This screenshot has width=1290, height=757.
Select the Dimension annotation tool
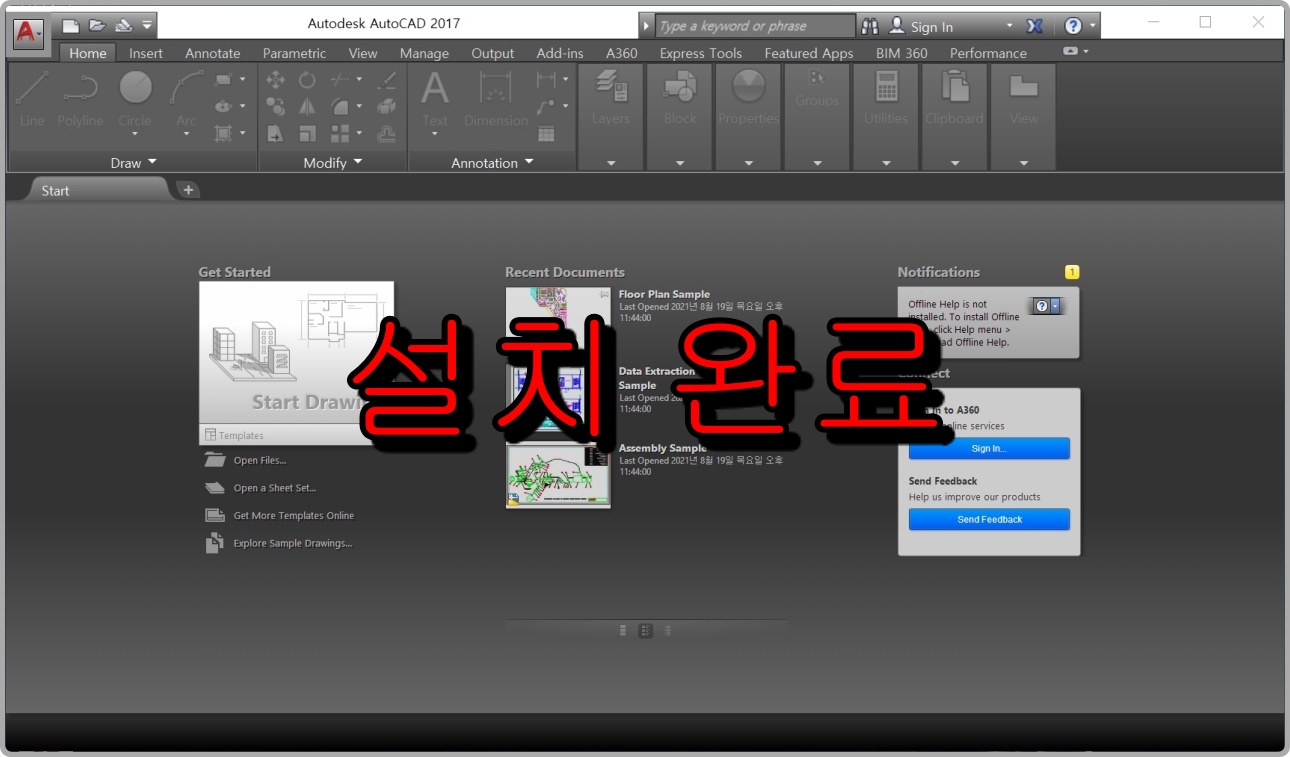[x=496, y=98]
